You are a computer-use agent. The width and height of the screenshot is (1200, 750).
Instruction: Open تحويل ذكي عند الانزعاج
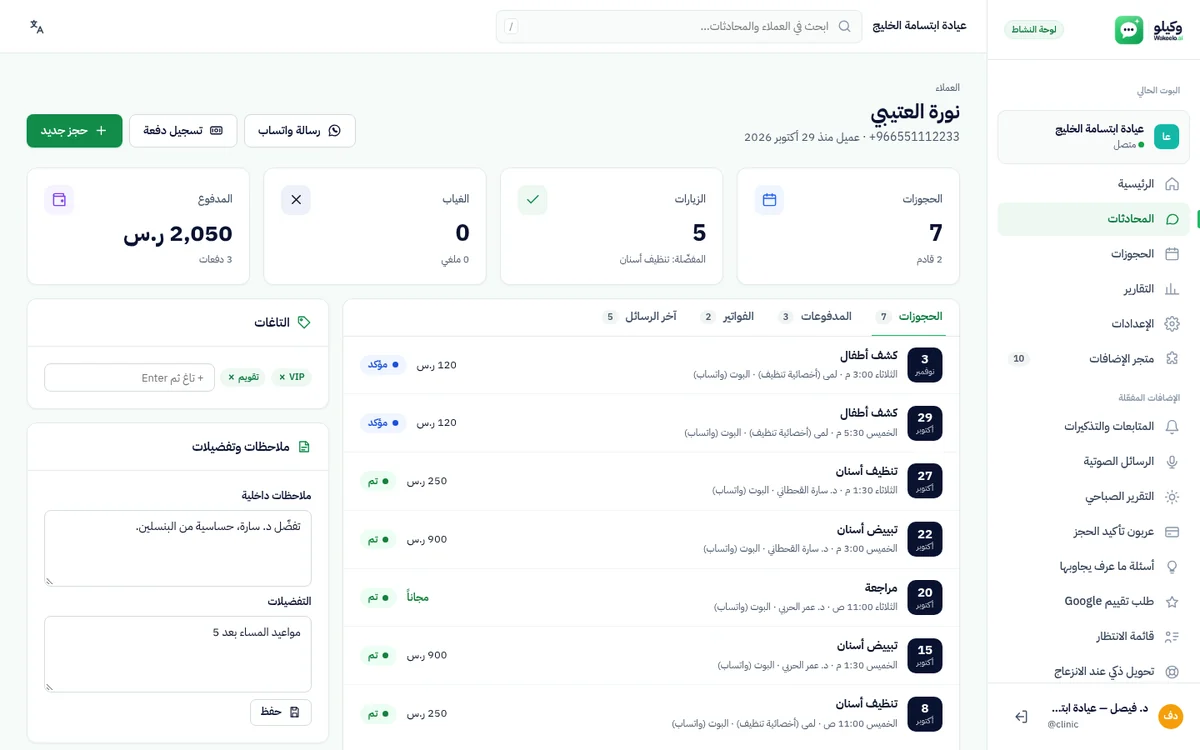pos(1093,671)
